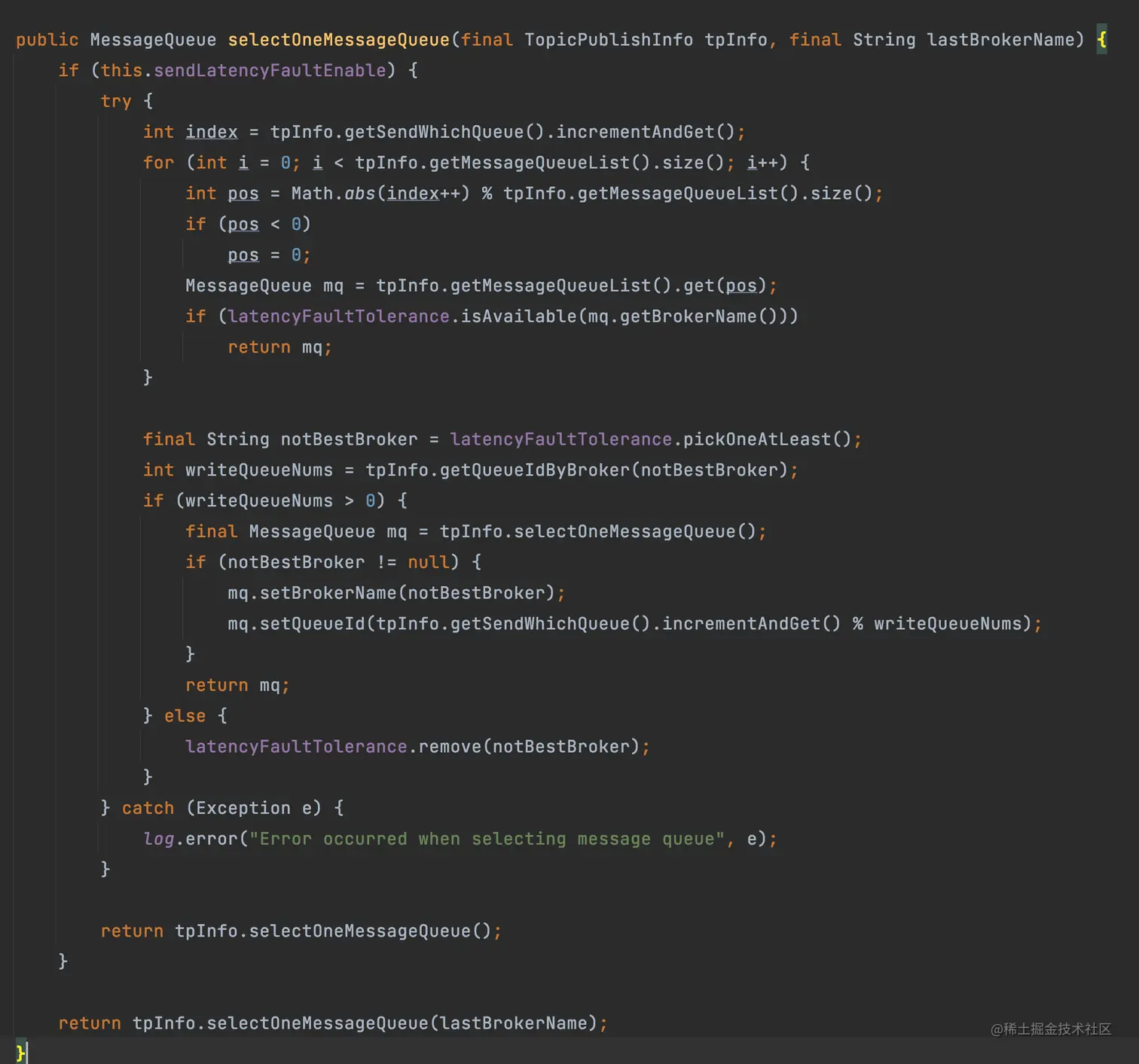Viewport: 1139px width, 1064px height.
Task: Click Math.abs call in pos assignment
Action: click(x=380, y=194)
